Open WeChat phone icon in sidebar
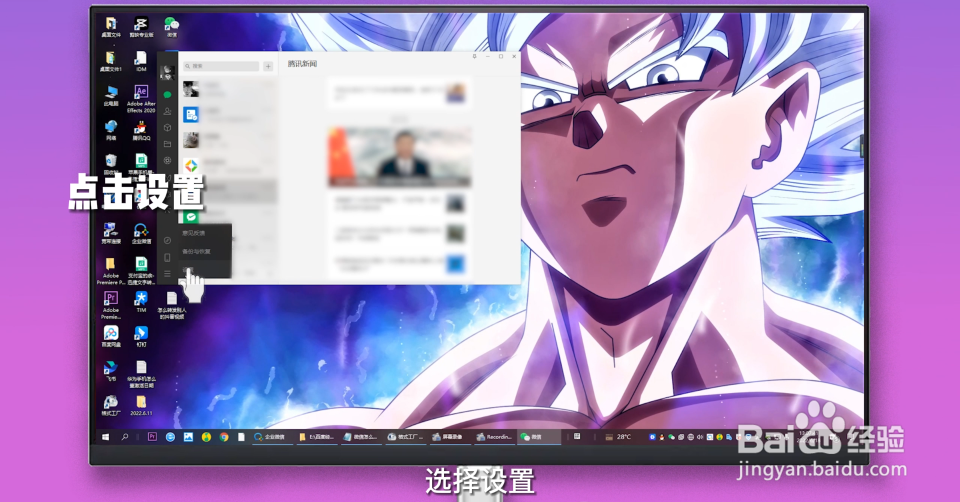The image size is (960, 502). coord(167,258)
